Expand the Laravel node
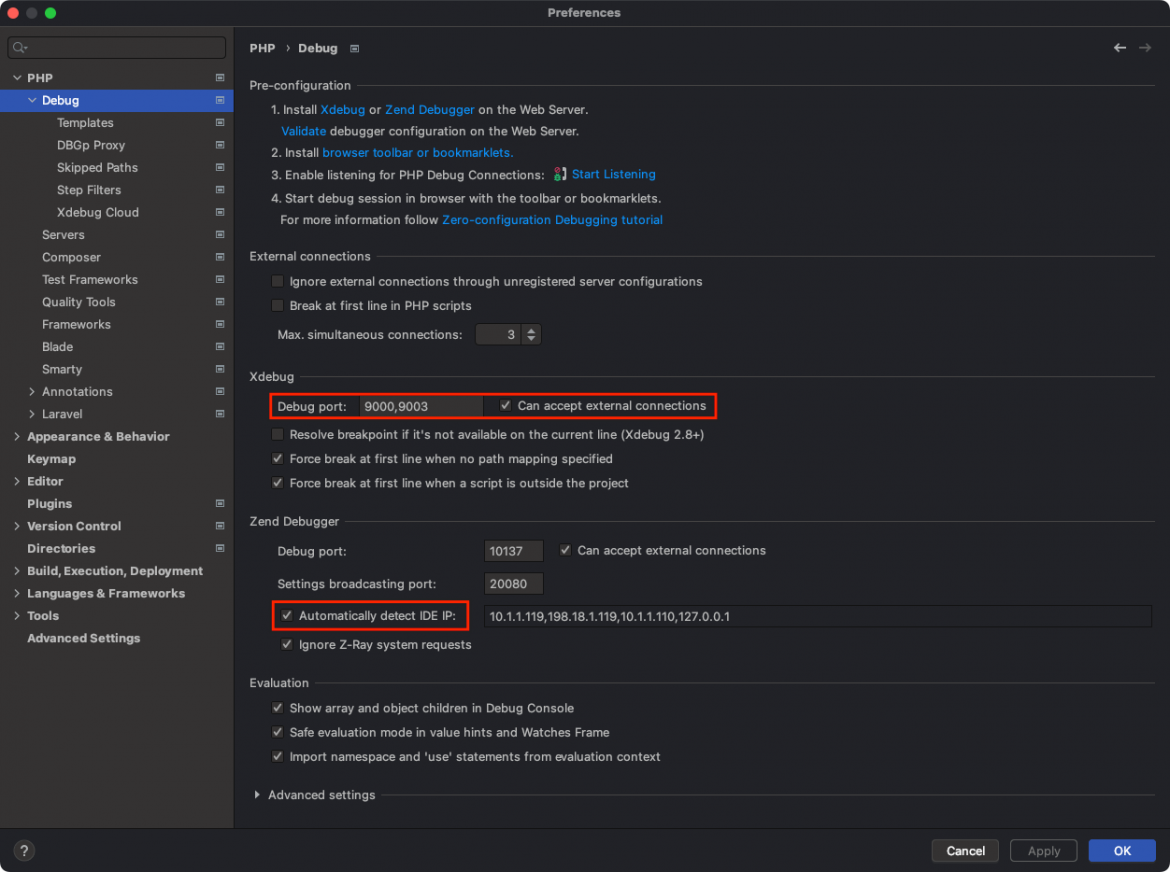 click(x=32, y=413)
